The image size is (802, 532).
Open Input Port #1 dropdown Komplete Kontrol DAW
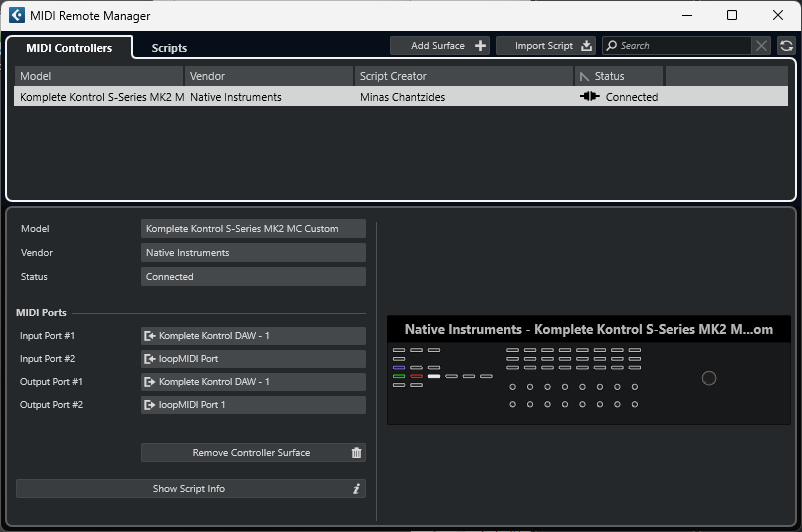point(253,336)
